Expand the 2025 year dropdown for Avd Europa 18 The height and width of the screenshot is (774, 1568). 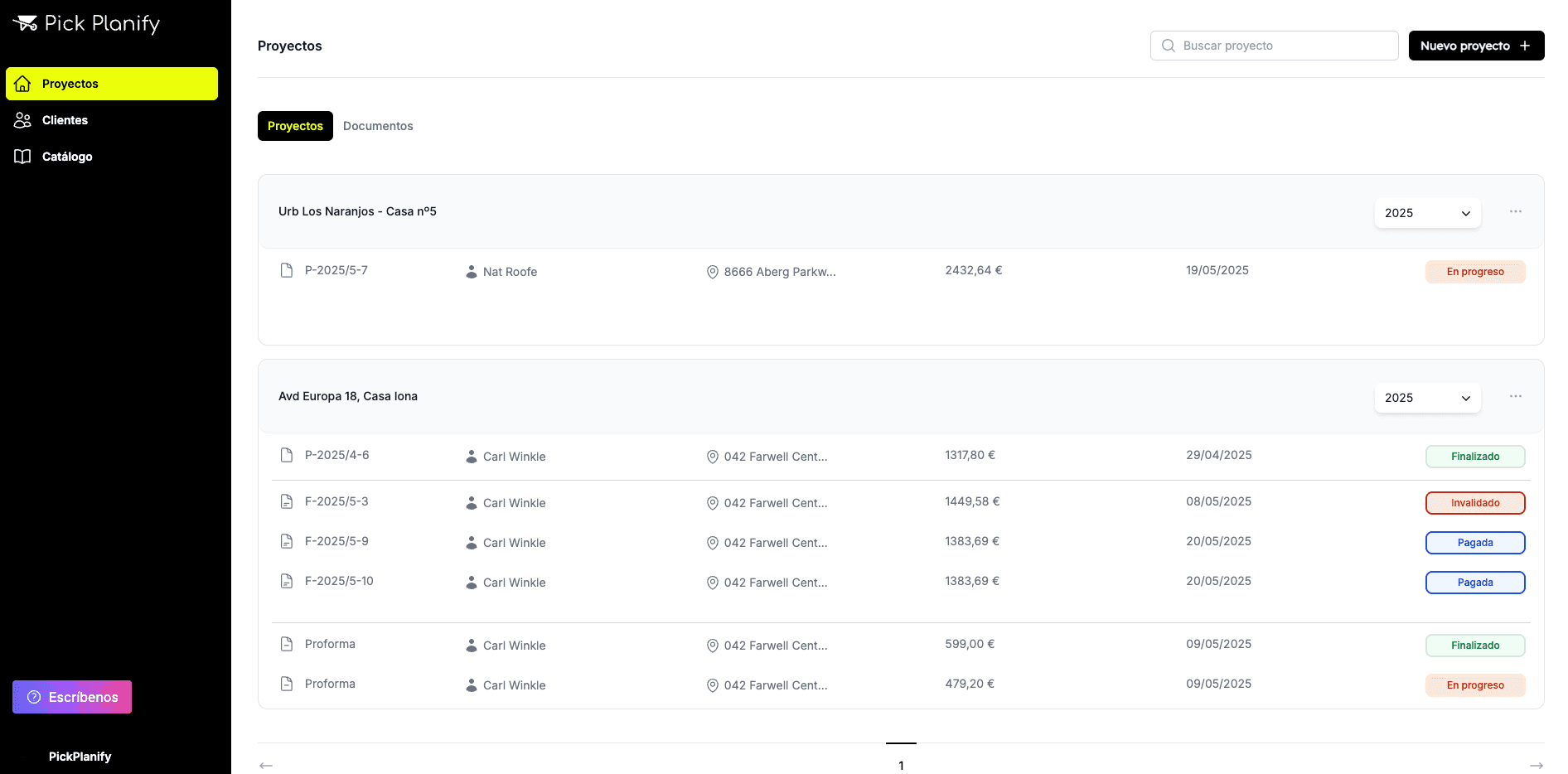click(x=1427, y=398)
